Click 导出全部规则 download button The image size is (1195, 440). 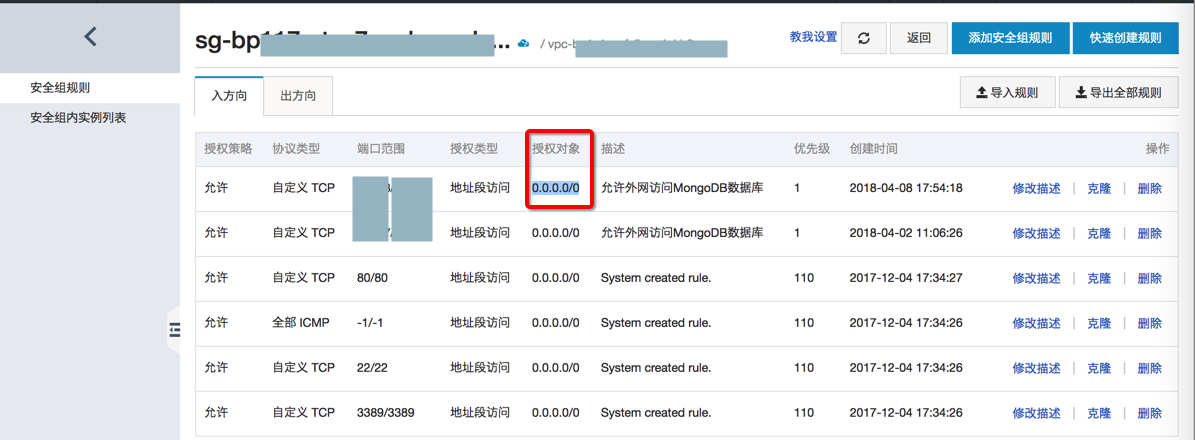tap(1117, 93)
